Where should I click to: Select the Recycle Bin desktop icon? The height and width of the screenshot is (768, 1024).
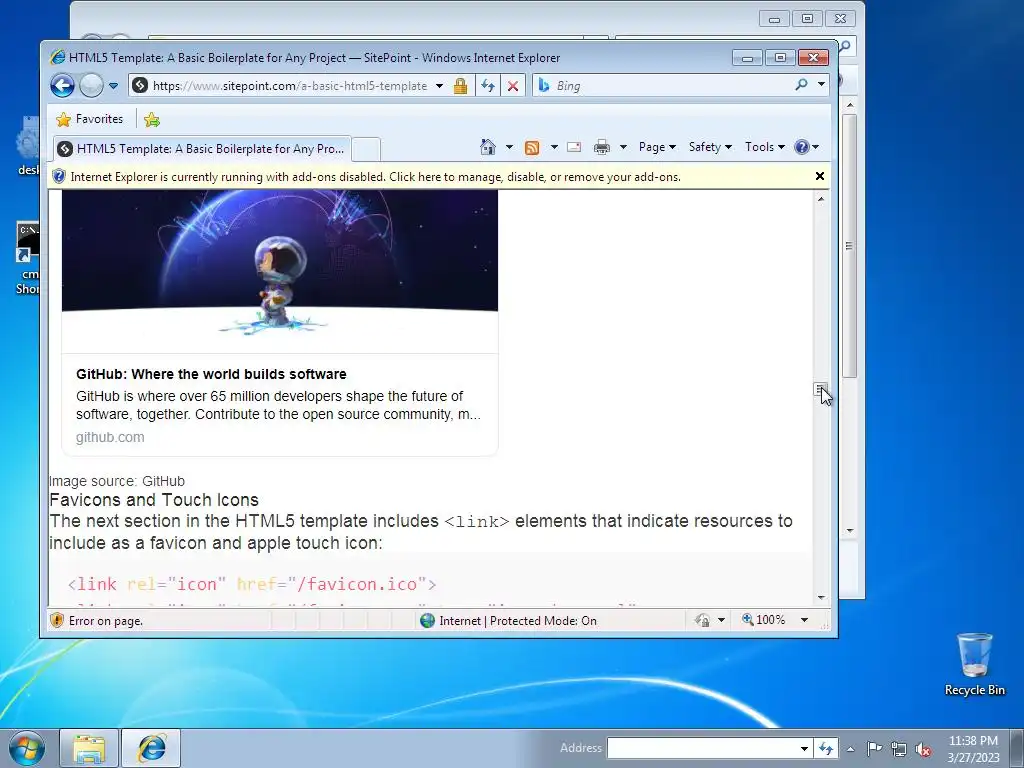tap(974, 665)
